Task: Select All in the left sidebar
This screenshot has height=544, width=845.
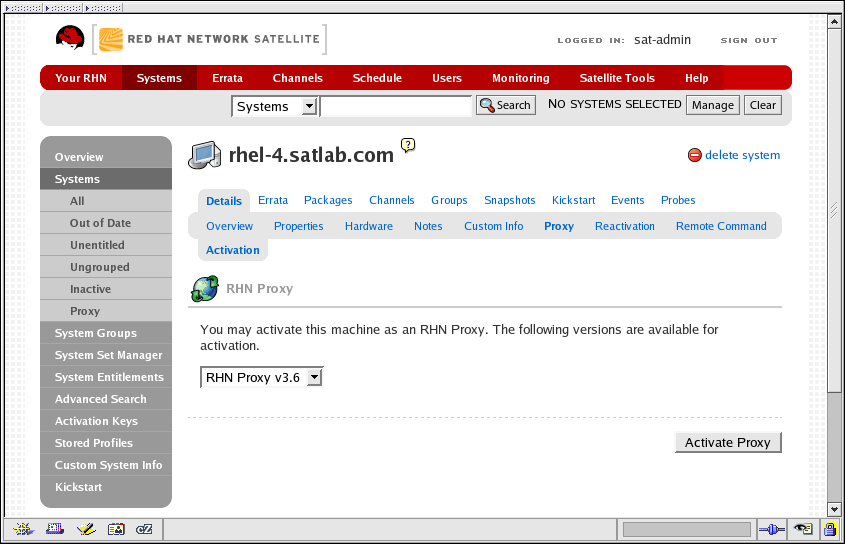Action: coord(106,201)
